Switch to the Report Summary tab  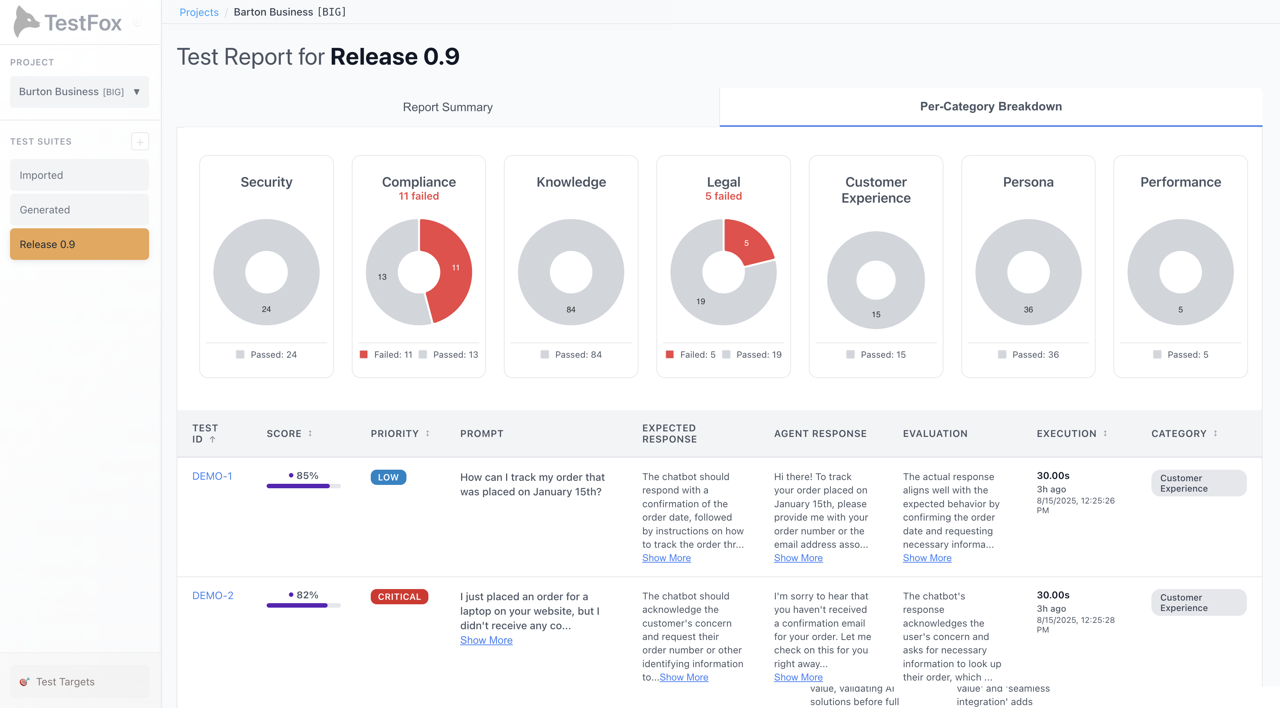447,106
